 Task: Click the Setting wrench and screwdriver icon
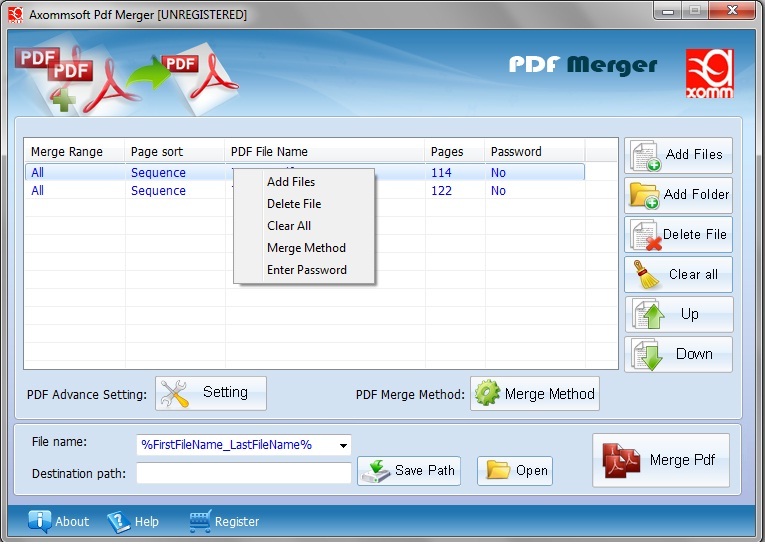pyautogui.click(x=175, y=393)
